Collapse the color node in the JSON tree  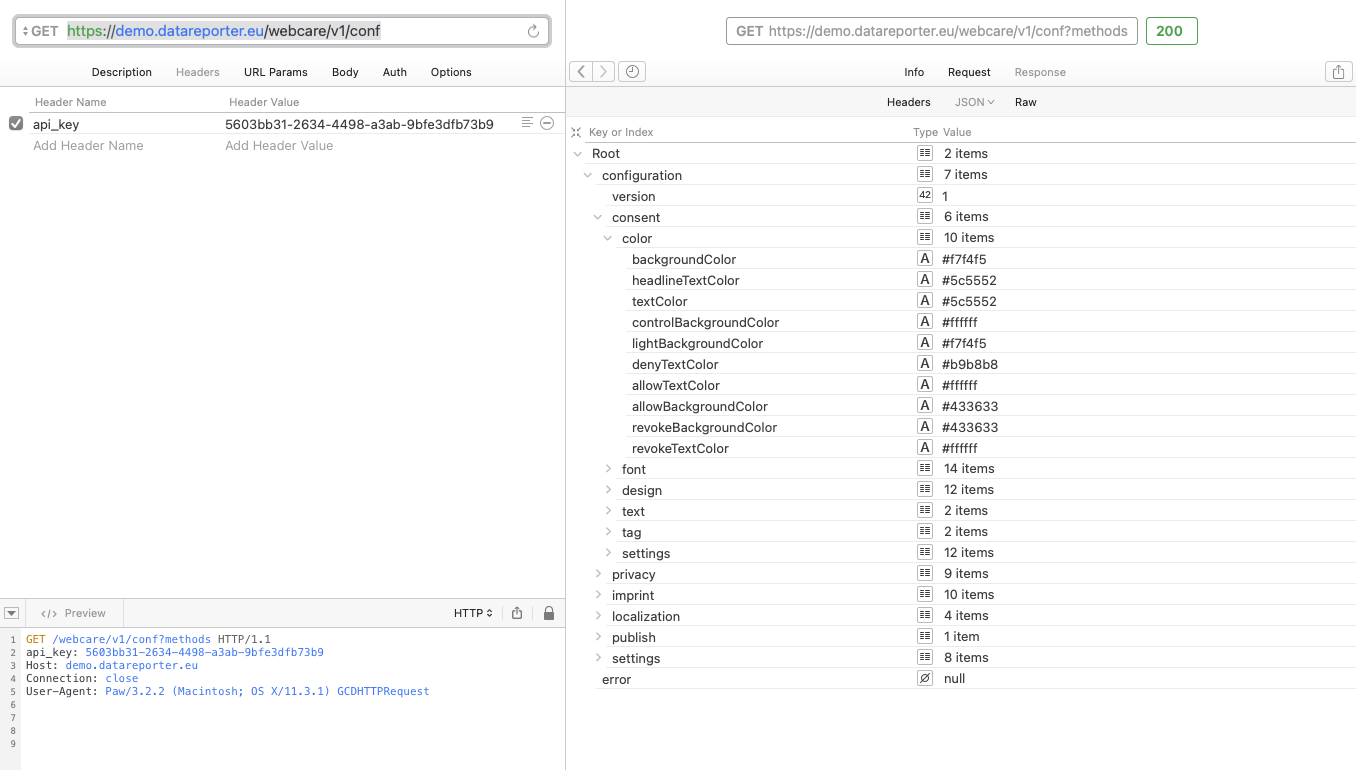(x=608, y=238)
